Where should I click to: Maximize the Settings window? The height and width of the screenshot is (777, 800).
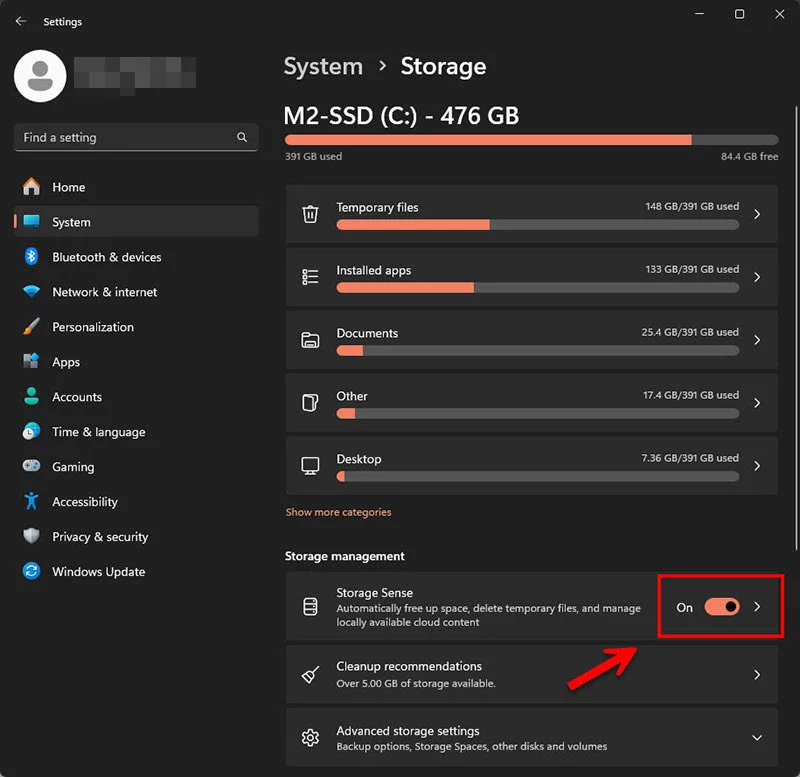pos(739,14)
